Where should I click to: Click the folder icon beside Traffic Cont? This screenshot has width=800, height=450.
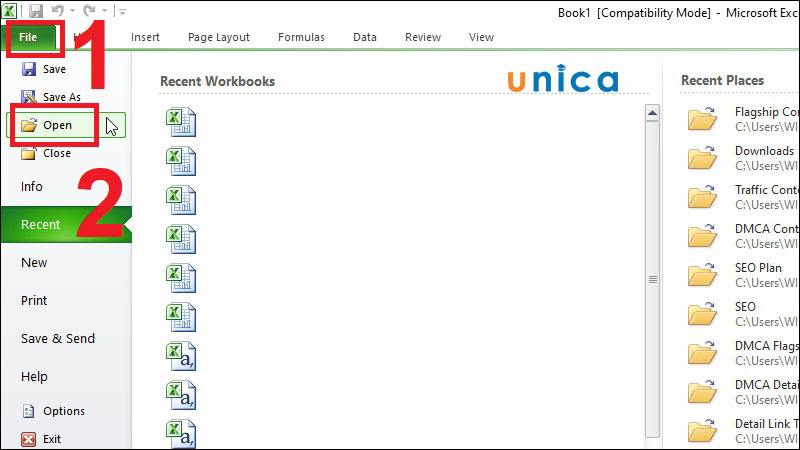click(703, 197)
